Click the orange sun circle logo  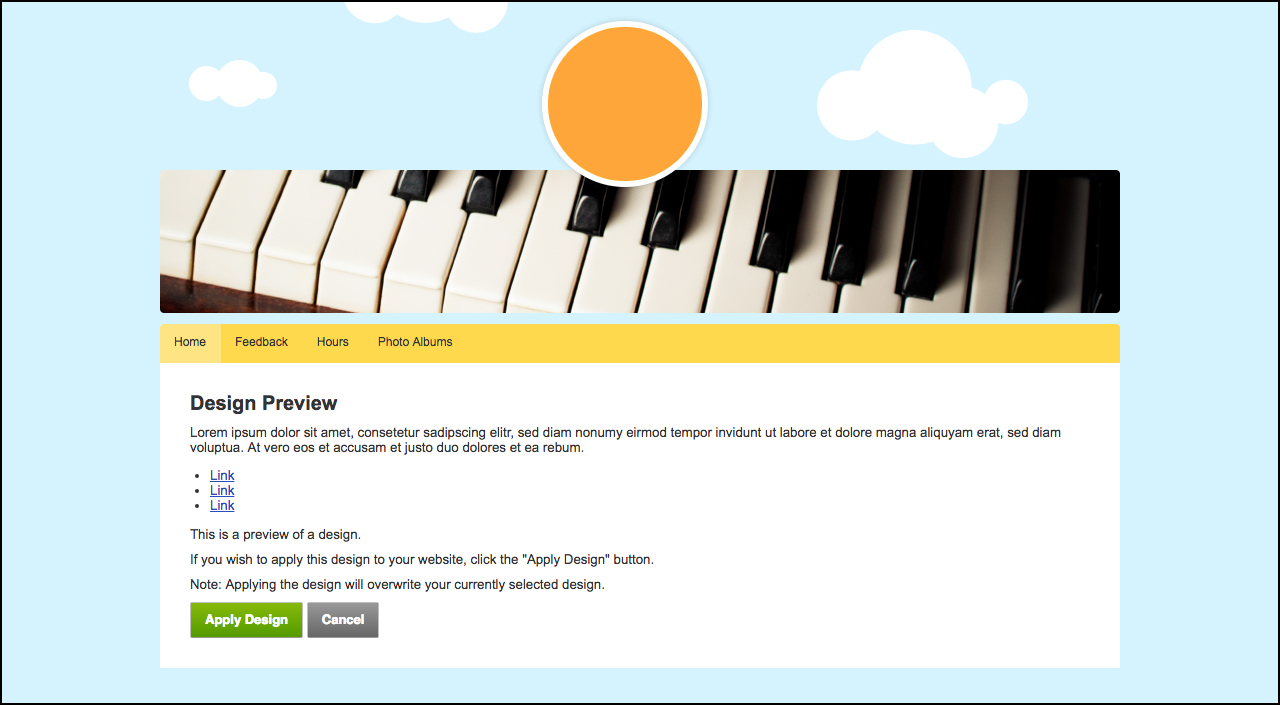coord(625,104)
